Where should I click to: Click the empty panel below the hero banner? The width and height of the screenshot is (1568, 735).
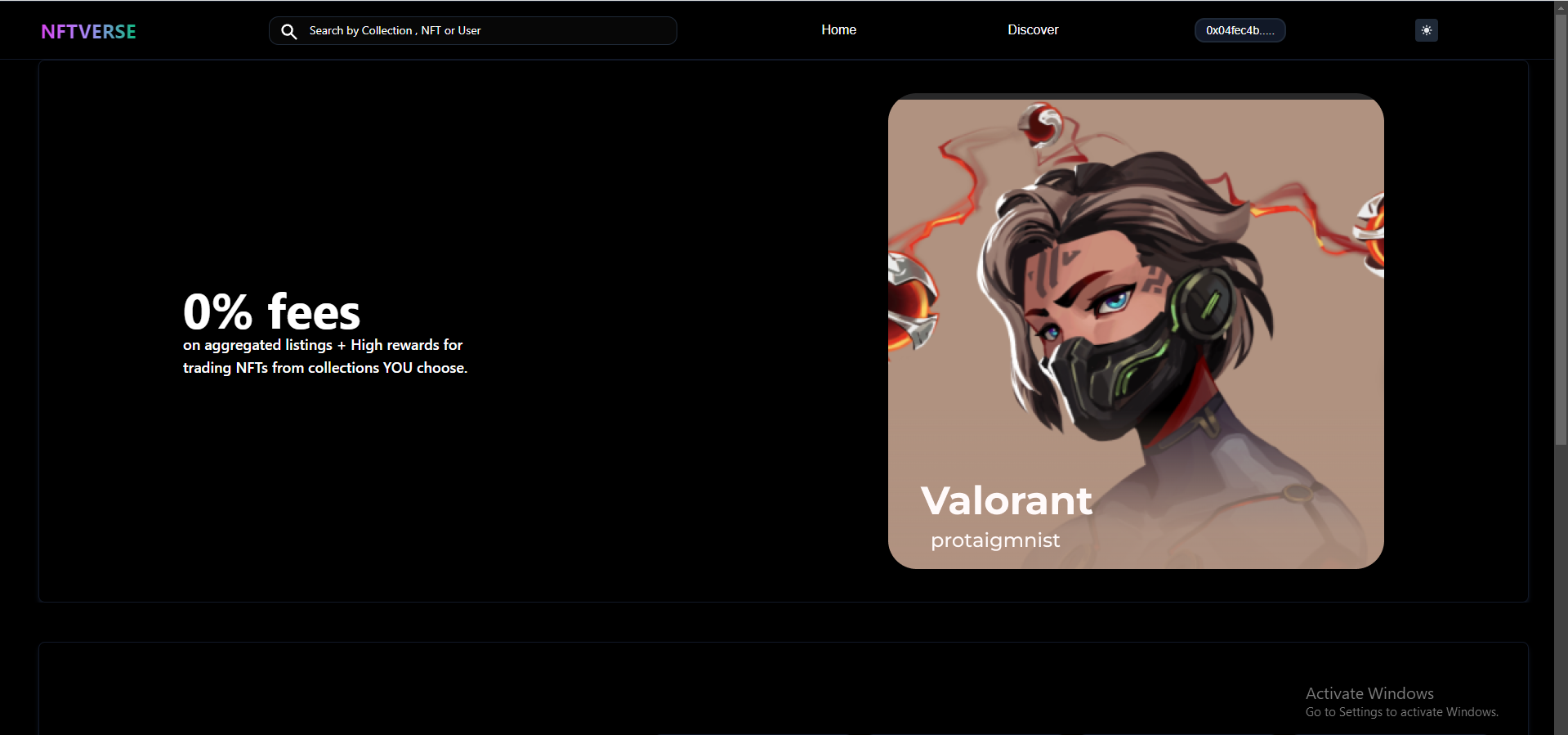(x=783, y=688)
